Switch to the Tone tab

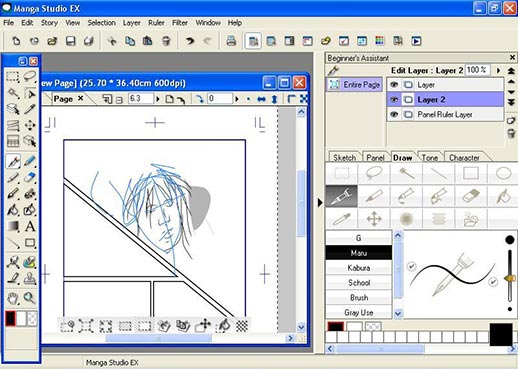[430, 157]
